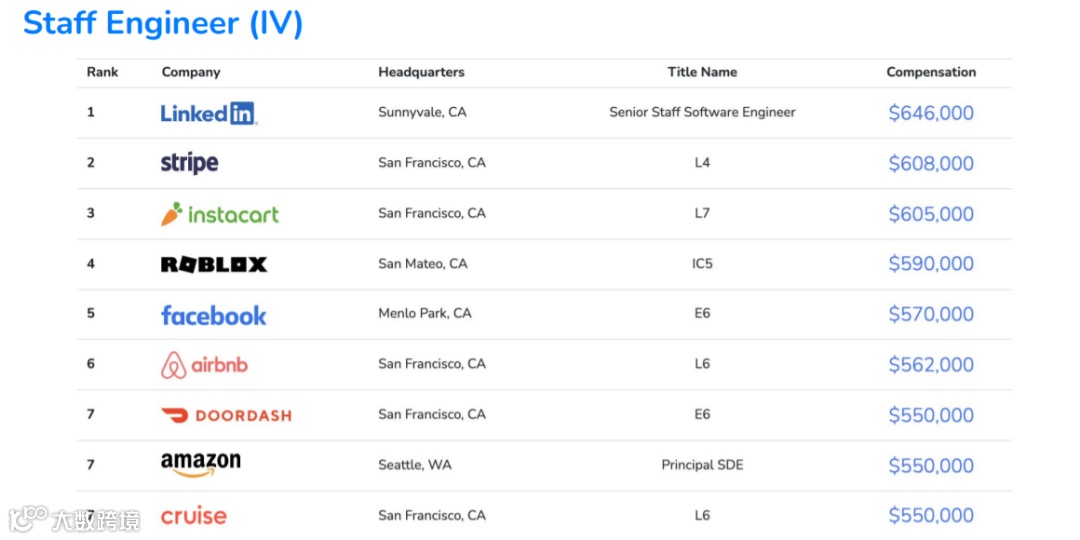Viewport: 1080px width, 540px height.
Task: Click the LinkedIn logo
Action: (209, 113)
